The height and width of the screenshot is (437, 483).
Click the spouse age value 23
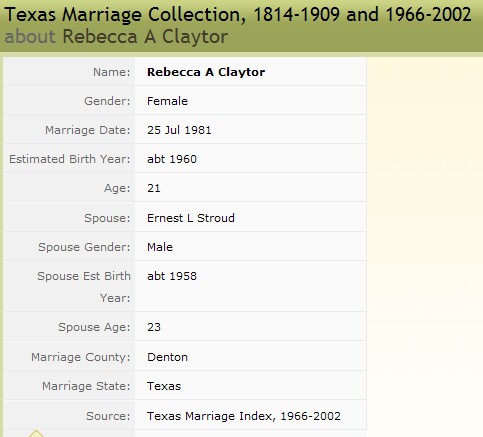(154, 327)
